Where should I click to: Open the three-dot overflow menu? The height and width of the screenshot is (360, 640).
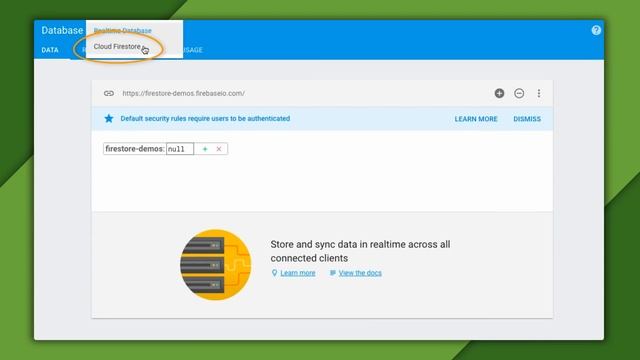point(539,93)
